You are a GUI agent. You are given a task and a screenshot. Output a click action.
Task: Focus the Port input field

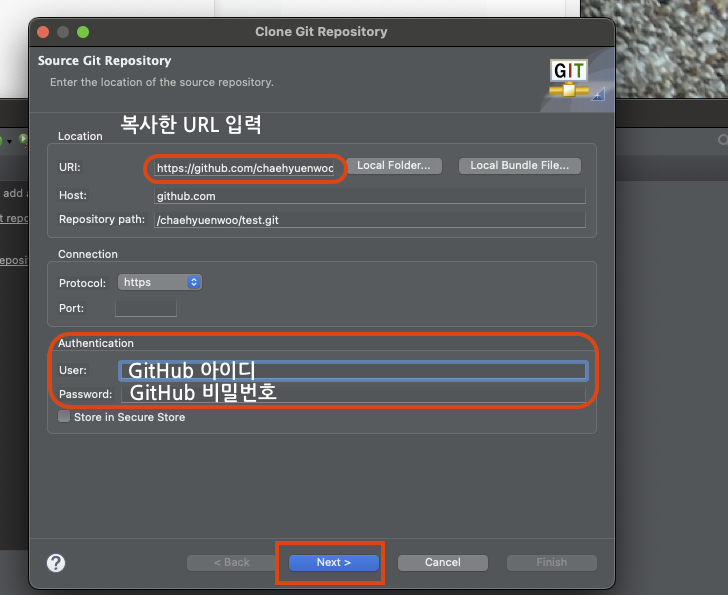click(x=146, y=308)
